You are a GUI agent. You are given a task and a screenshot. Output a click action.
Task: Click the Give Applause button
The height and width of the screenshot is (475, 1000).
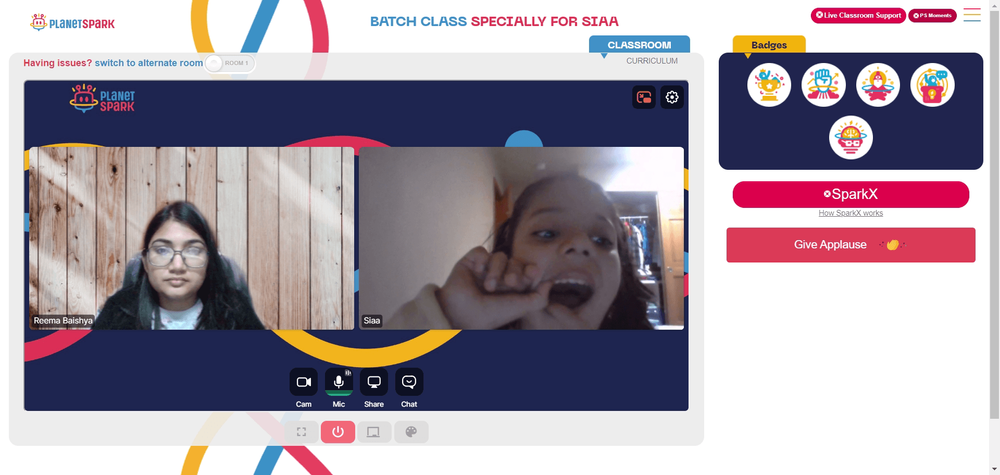[x=850, y=245]
